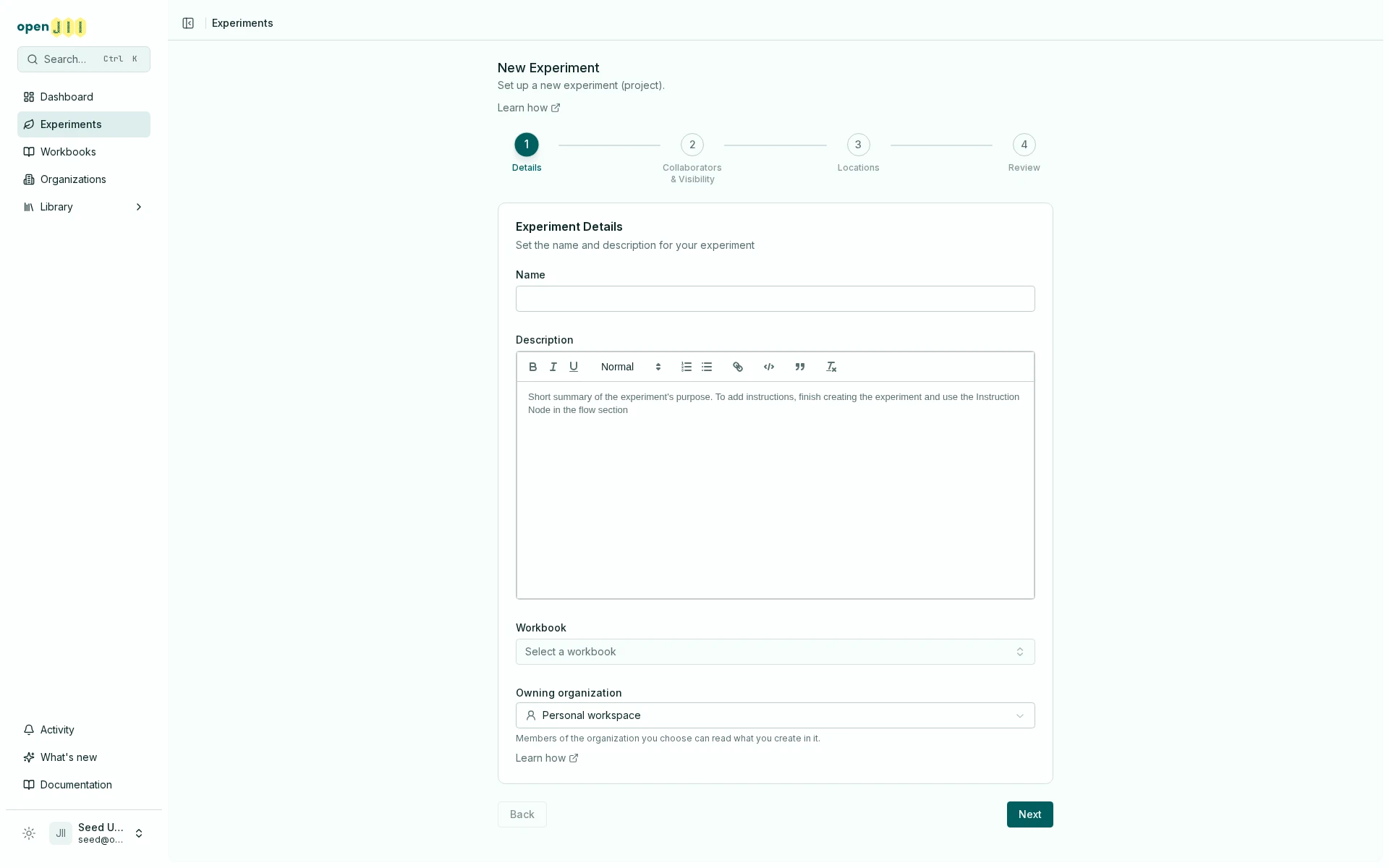Open Learn how link under New Experiment

[529, 108]
